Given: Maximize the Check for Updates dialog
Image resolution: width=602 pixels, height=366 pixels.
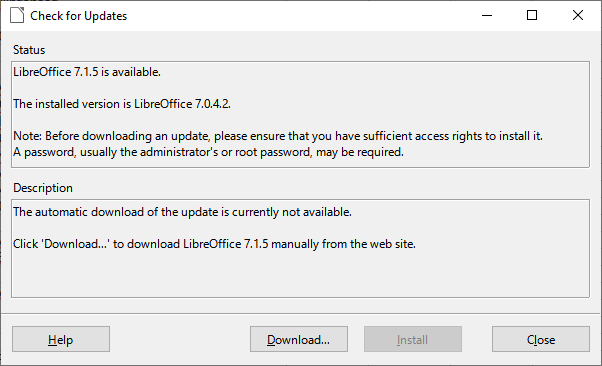Looking at the screenshot, I should (x=532, y=15).
